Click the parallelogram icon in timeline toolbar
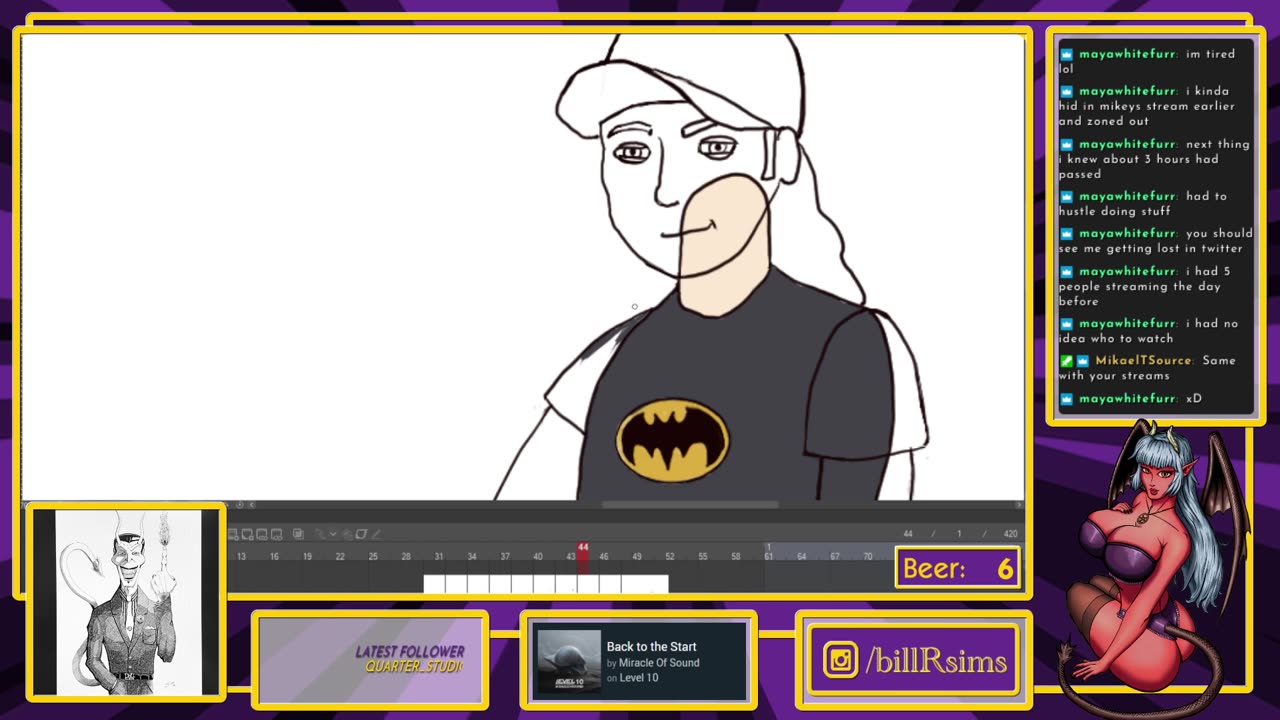This screenshot has height=720, width=1280. click(x=361, y=534)
